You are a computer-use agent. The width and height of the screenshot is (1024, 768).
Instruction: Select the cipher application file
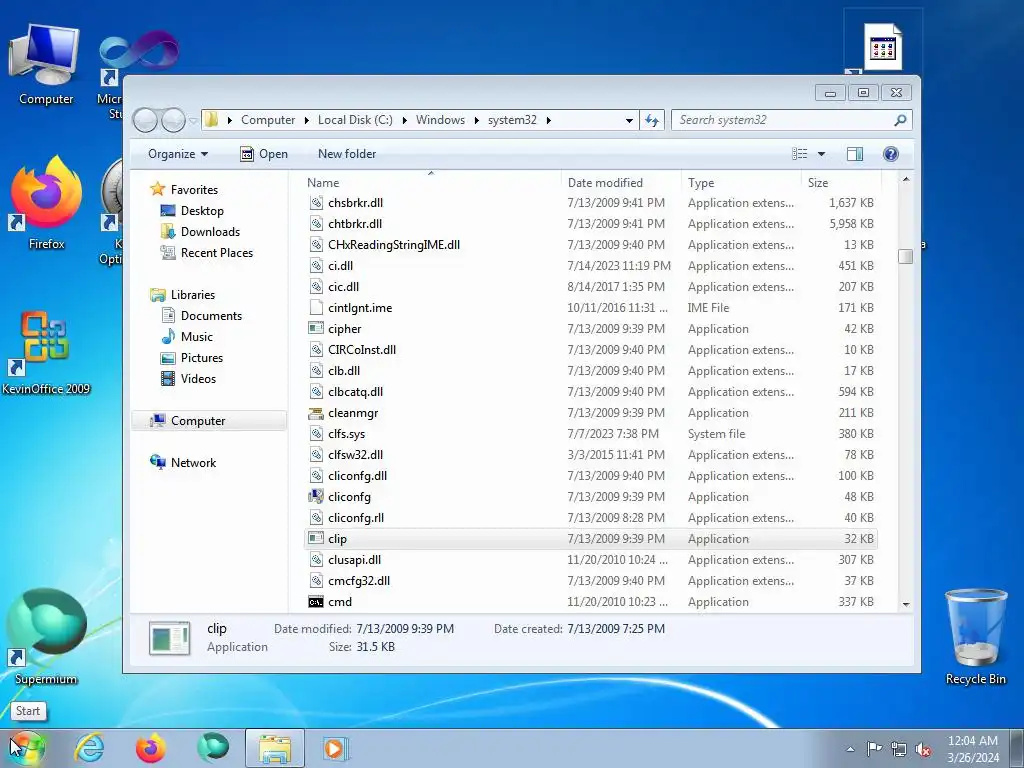[x=591, y=328]
